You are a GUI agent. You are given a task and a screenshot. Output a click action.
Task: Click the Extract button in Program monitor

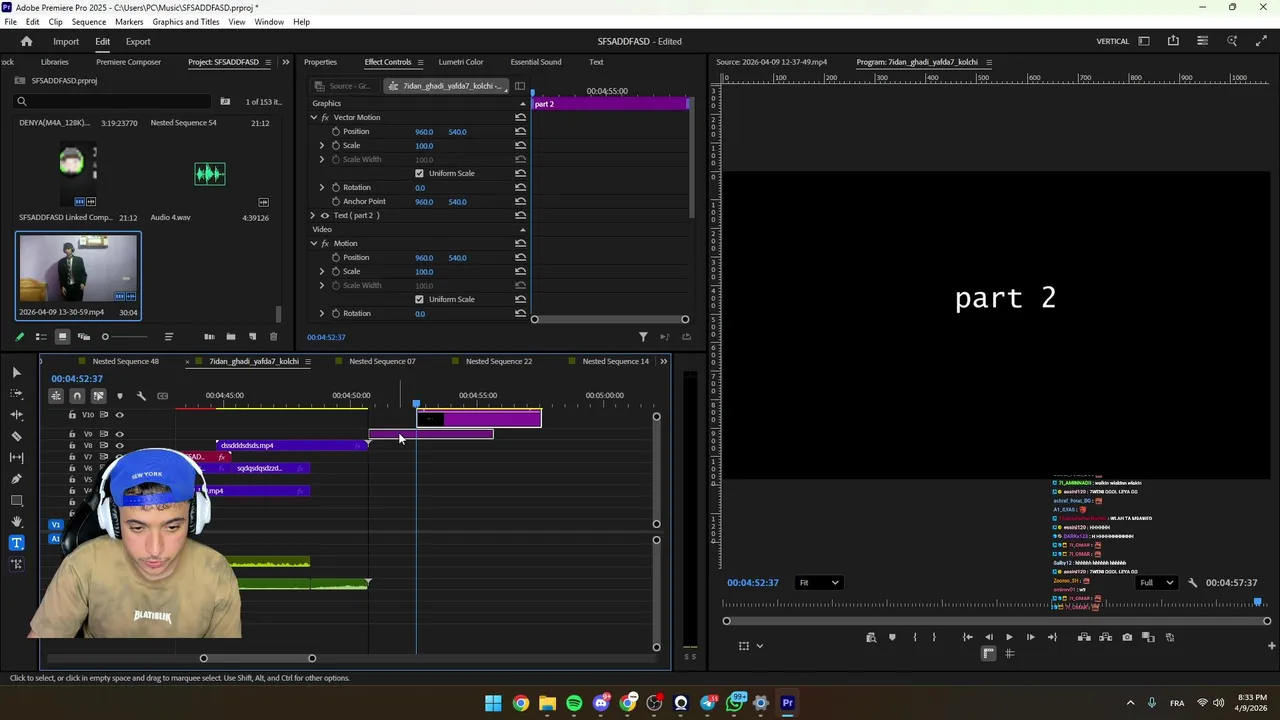click(1106, 637)
